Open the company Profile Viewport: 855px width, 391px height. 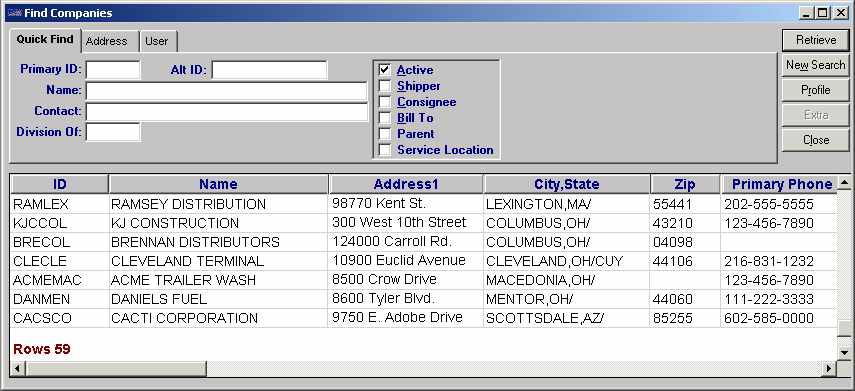click(816, 90)
